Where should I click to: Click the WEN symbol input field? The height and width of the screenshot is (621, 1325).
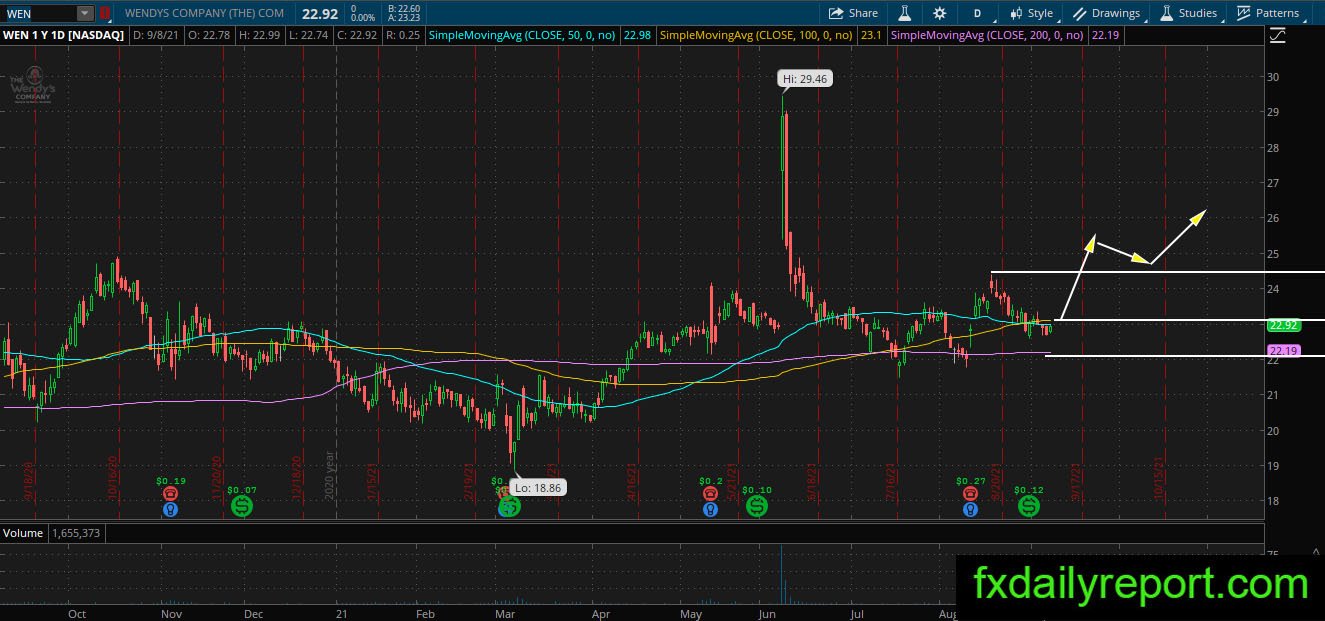pyautogui.click(x=38, y=13)
